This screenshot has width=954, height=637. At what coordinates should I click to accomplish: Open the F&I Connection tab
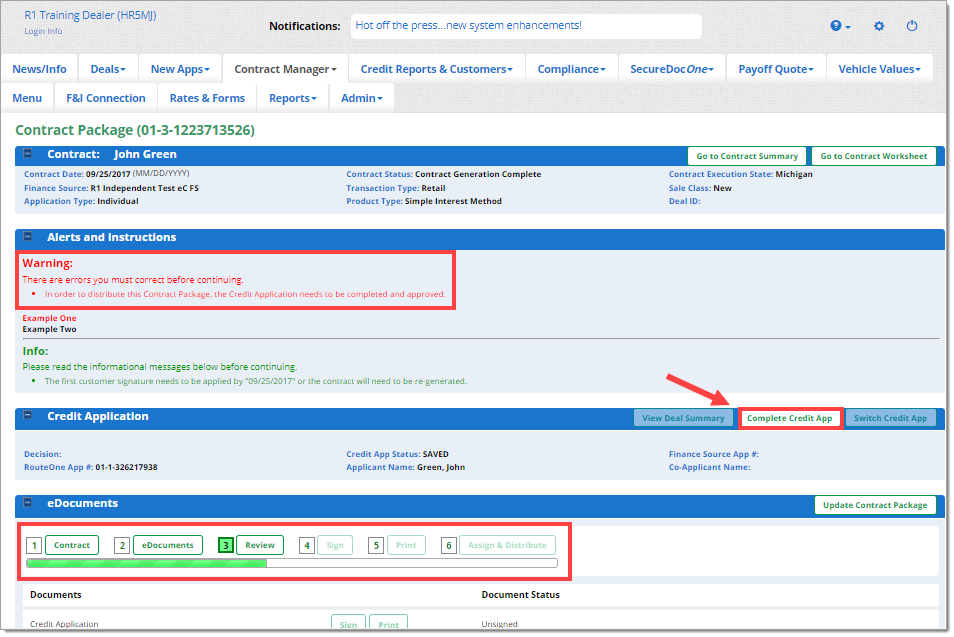(106, 98)
